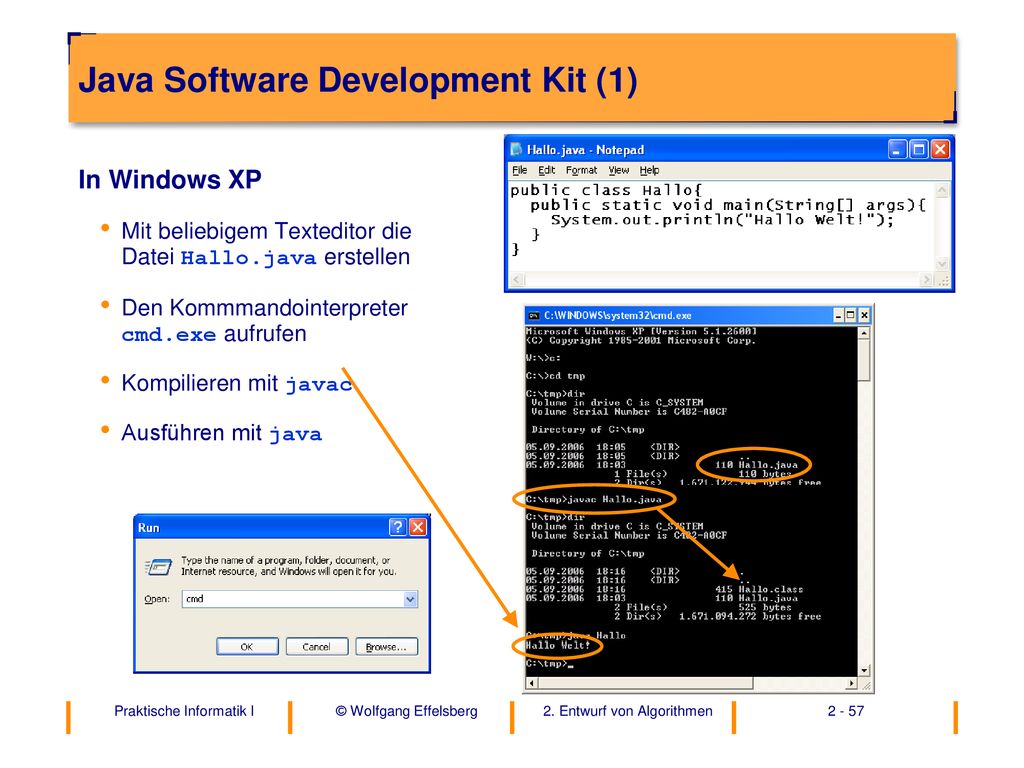Click the 'javac Hallo.java' command line
This screenshot has width=1024, height=768.
point(594,500)
